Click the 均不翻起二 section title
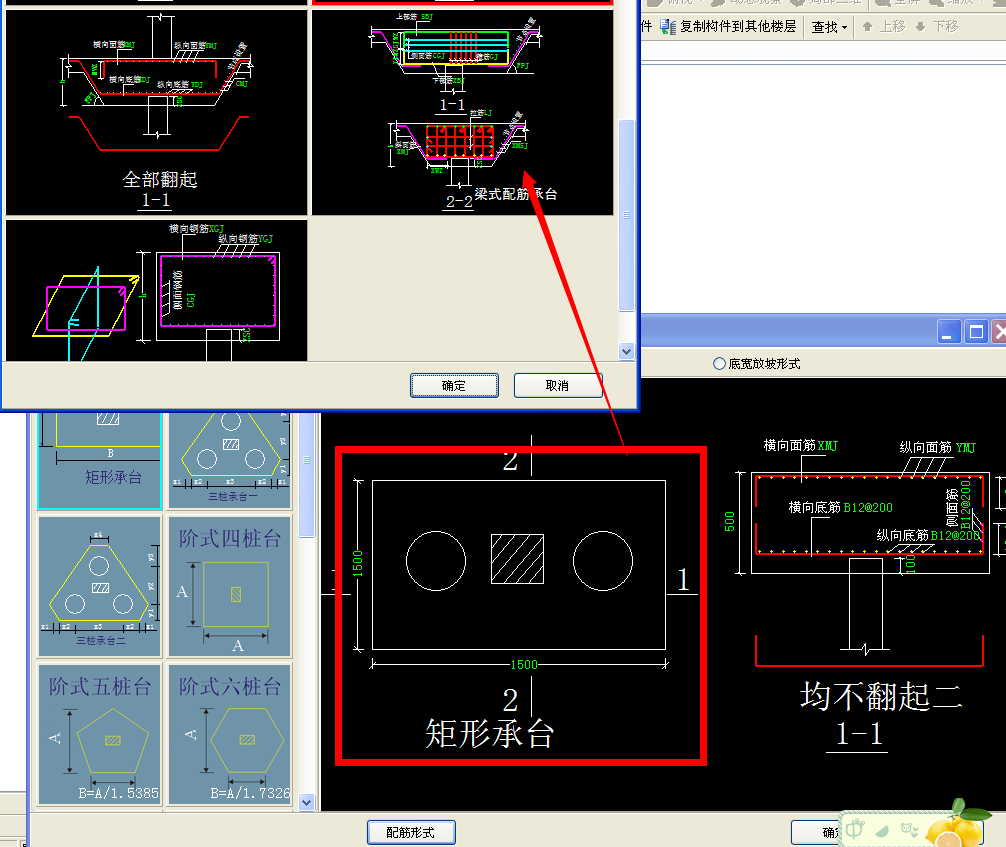Image resolution: width=1006 pixels, height=847 pixels. pos(881,696)
